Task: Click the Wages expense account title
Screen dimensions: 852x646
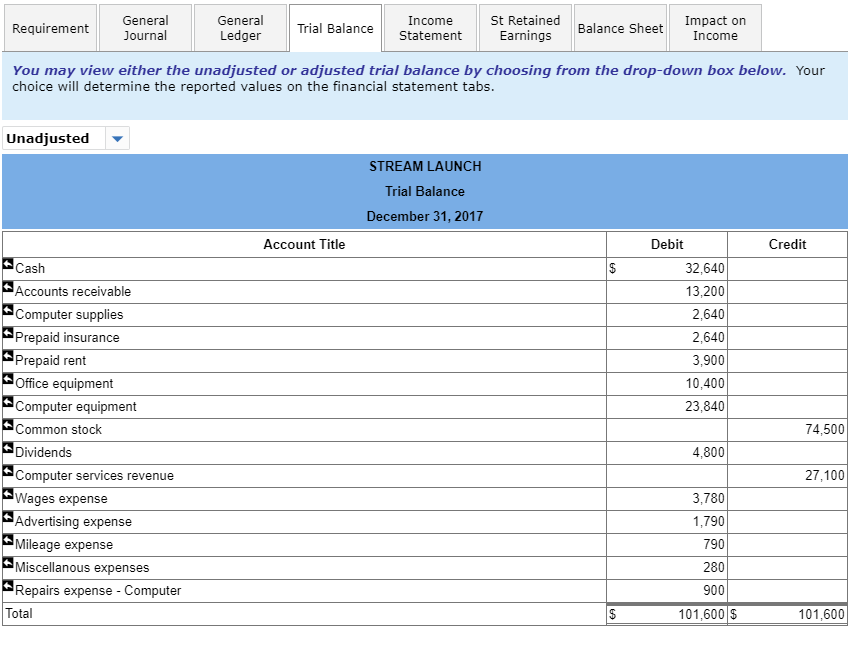Action: [x=61, y=499]
